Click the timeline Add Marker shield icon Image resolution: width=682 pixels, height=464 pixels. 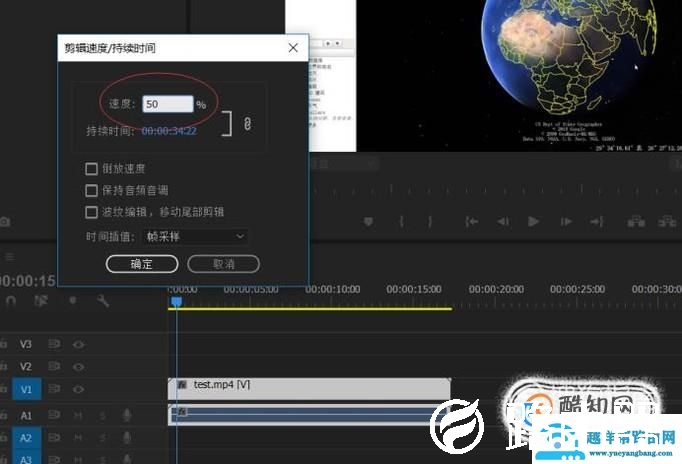coord(73,300)
